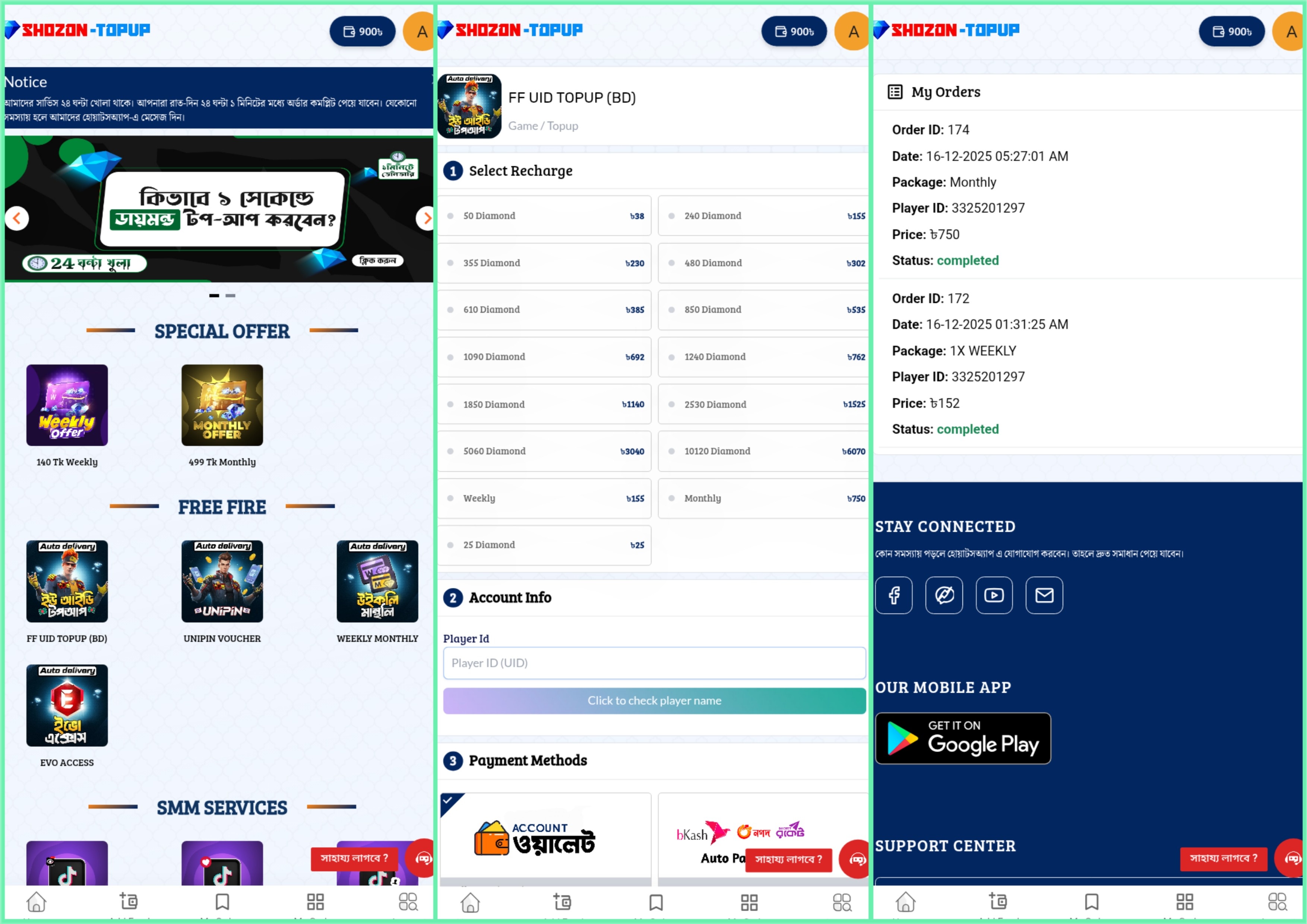Open the Get it on Google Play badge
The height and width of the screenshot is (924, 1307).
tap(963, 738)
